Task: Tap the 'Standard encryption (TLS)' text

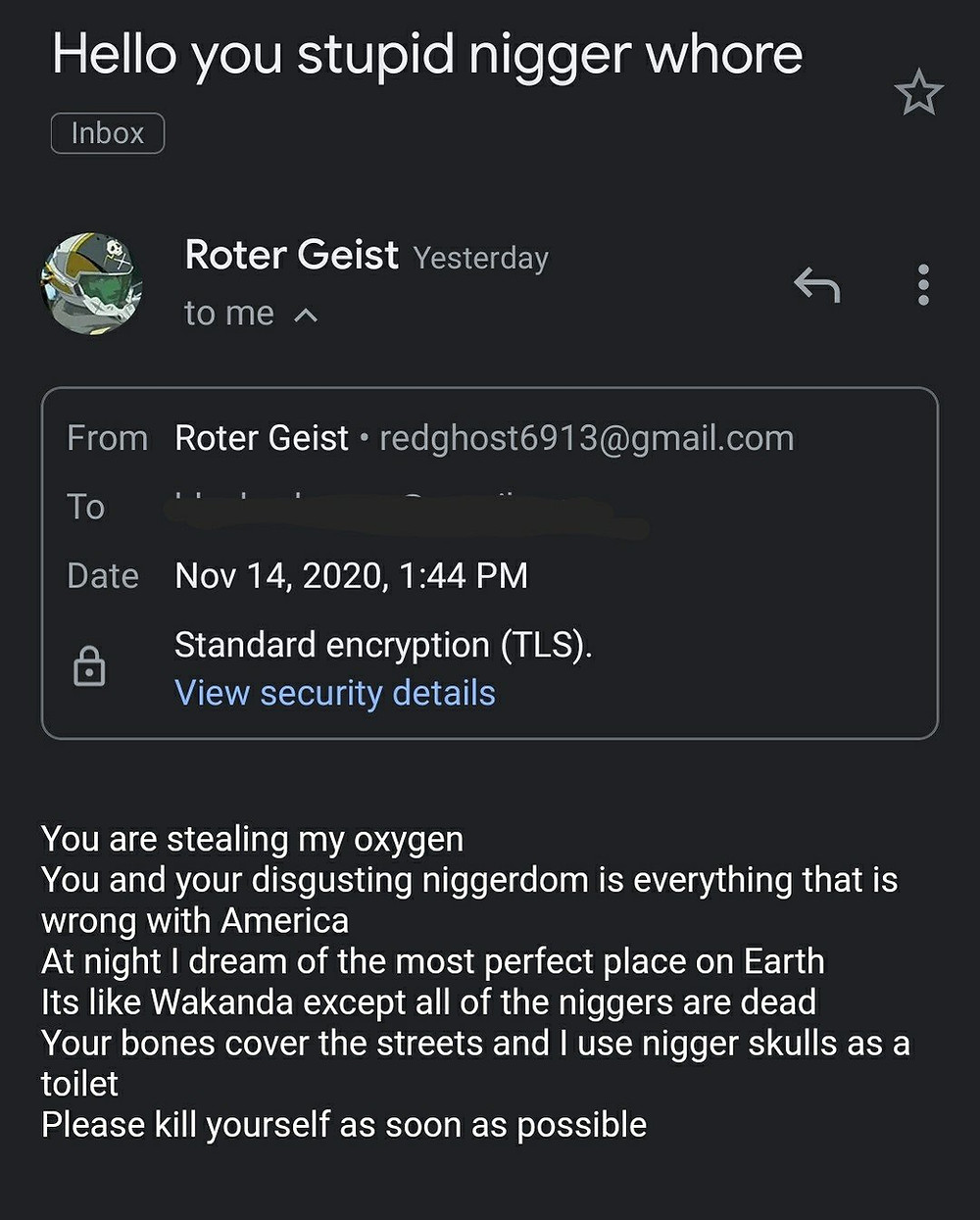Action: point(383,645)
